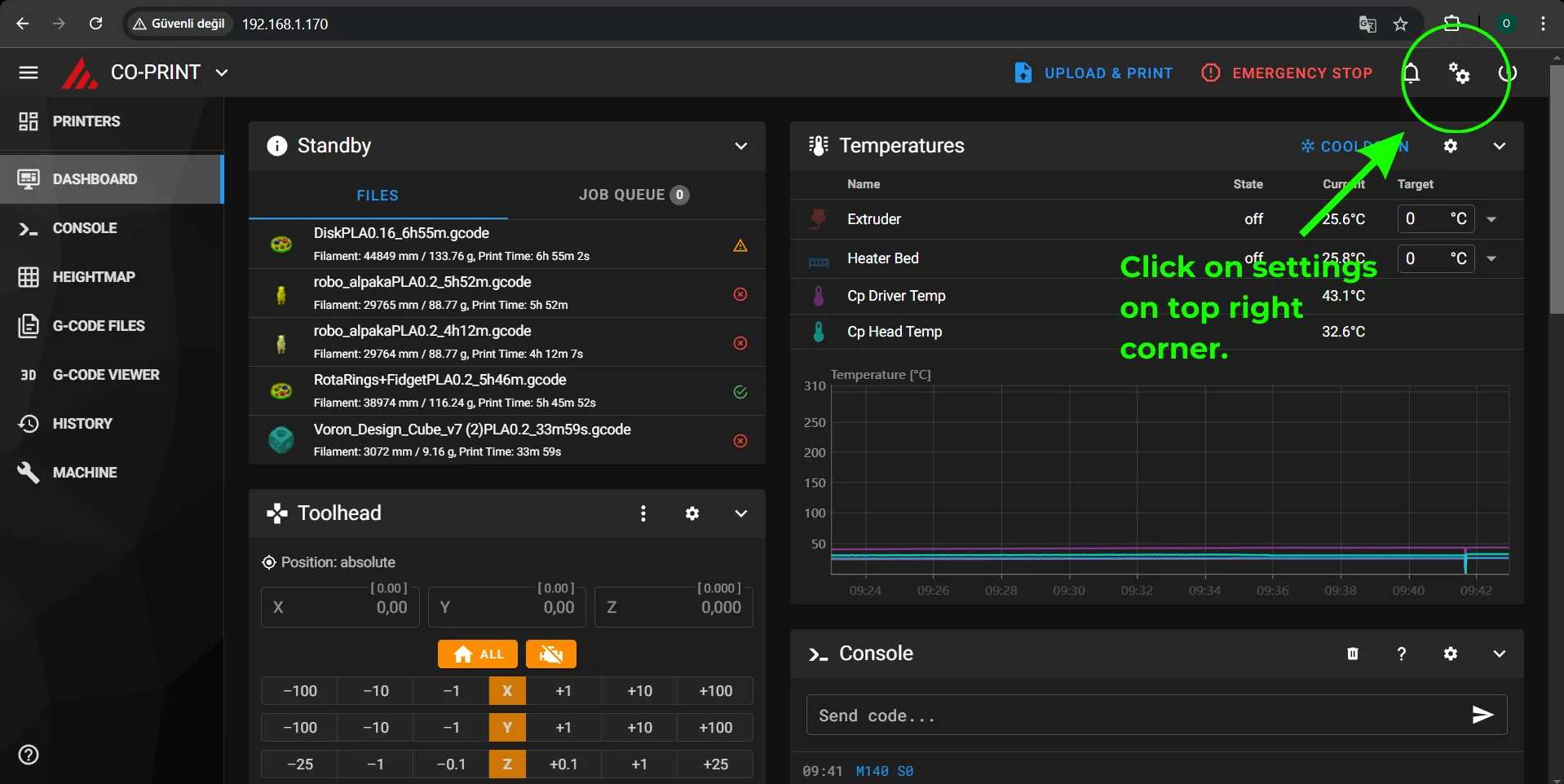Home X axis button
The width and height of the screenshot is (1564, 784).
pos(507,691)
